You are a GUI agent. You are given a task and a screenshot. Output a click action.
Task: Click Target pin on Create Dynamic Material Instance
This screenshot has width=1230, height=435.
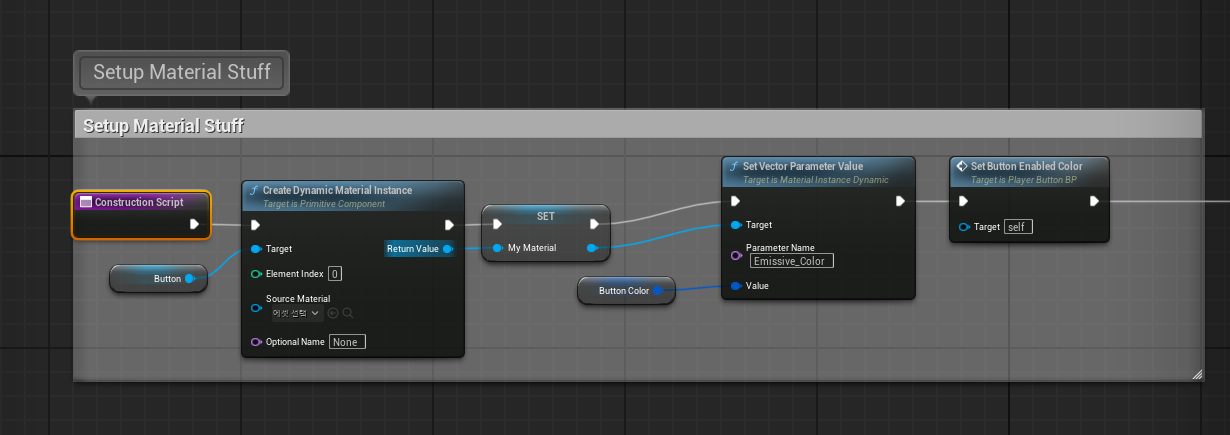coord(256,249)
